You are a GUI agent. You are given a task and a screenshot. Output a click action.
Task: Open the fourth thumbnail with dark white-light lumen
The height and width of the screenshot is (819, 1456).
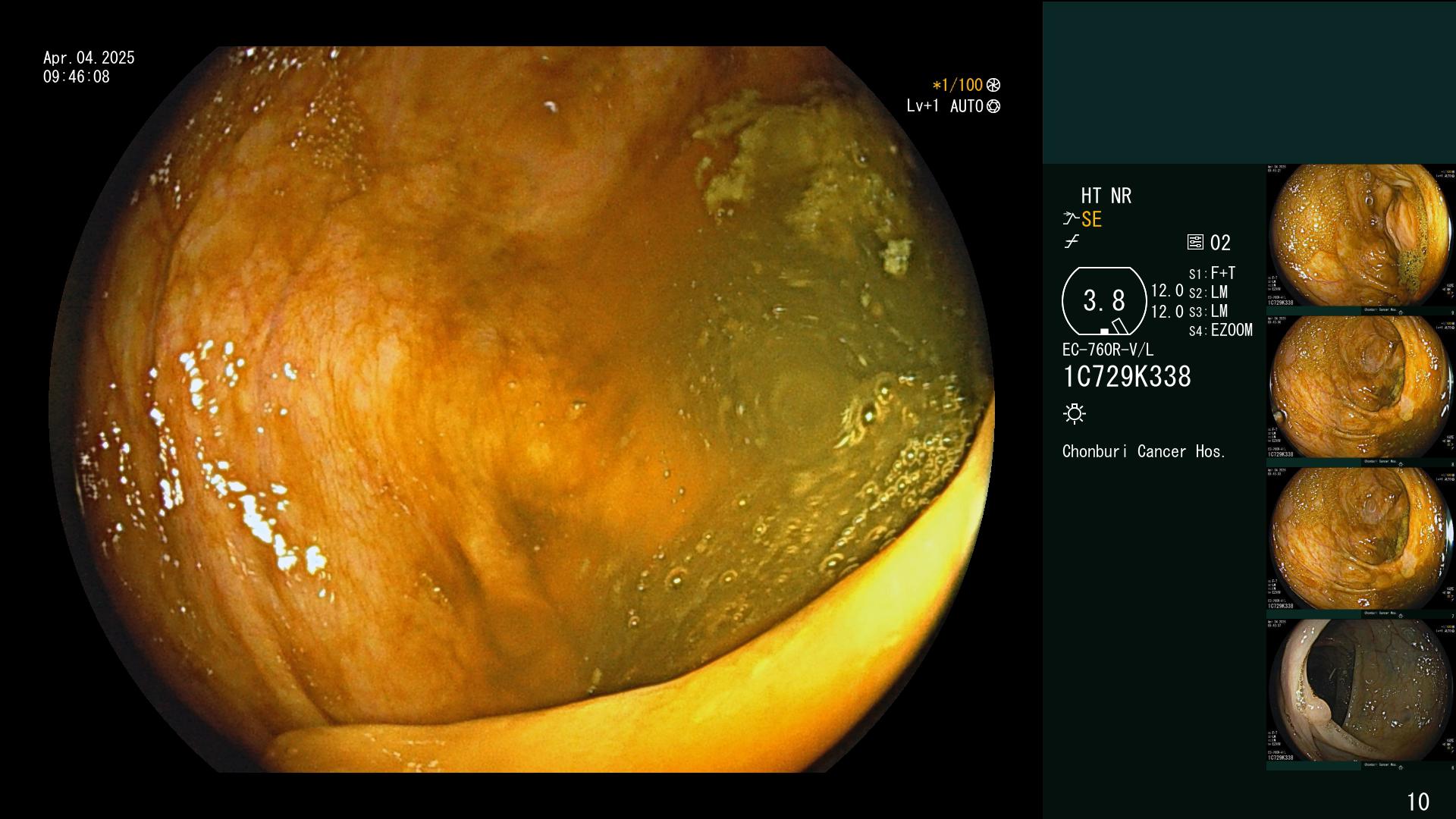tap(1360, 692)
